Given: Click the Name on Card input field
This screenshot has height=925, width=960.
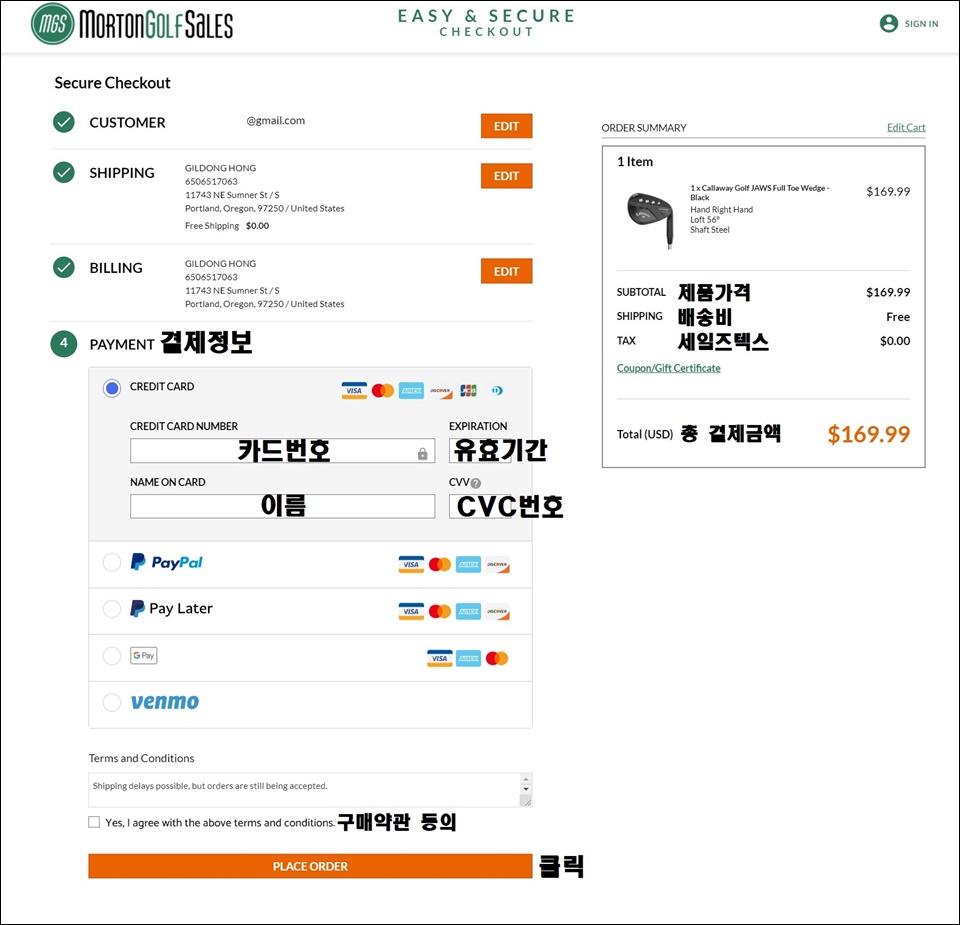Looking at the screenshot, I should click(282, 506).
